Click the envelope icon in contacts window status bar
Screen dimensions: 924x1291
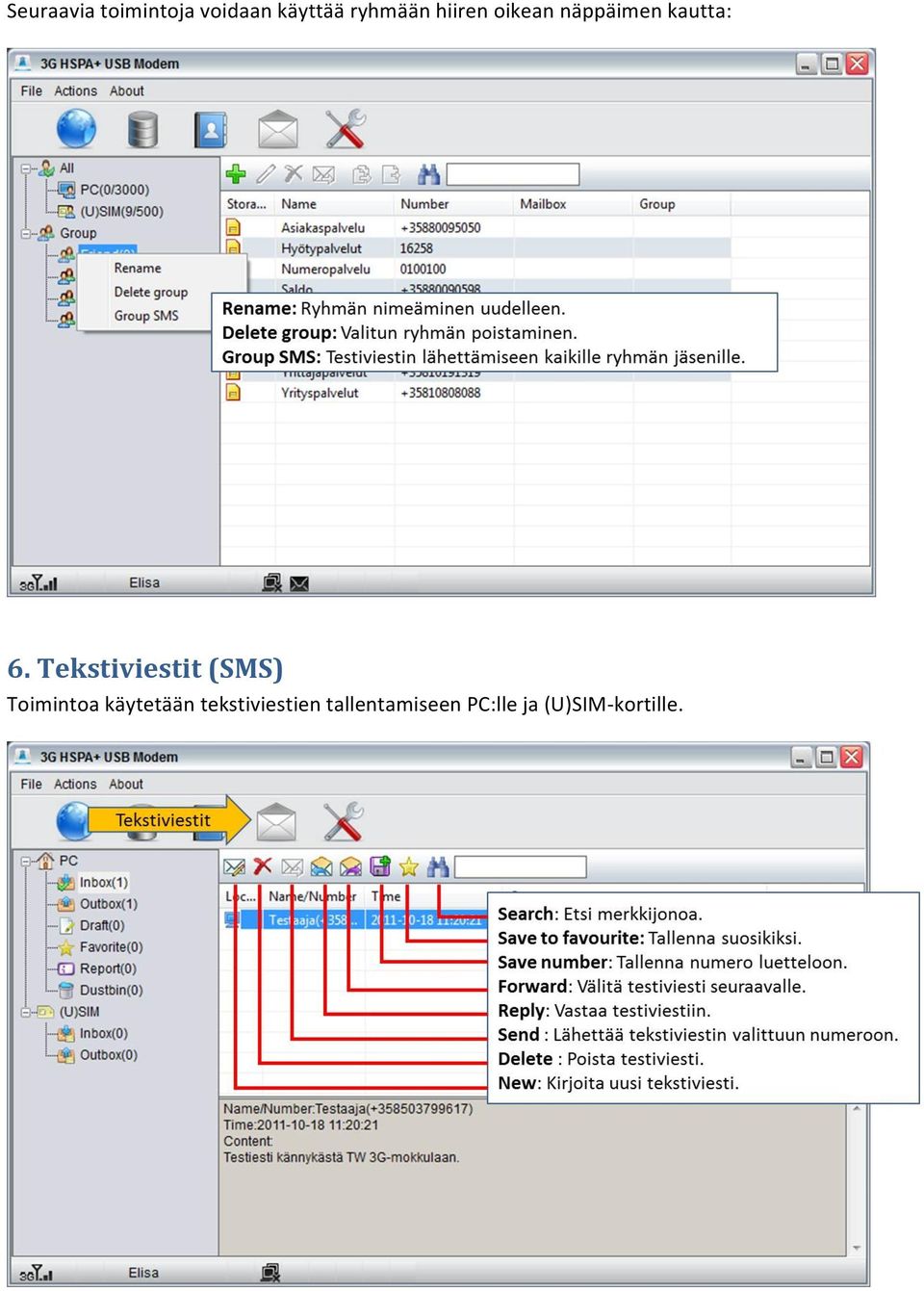299,583
